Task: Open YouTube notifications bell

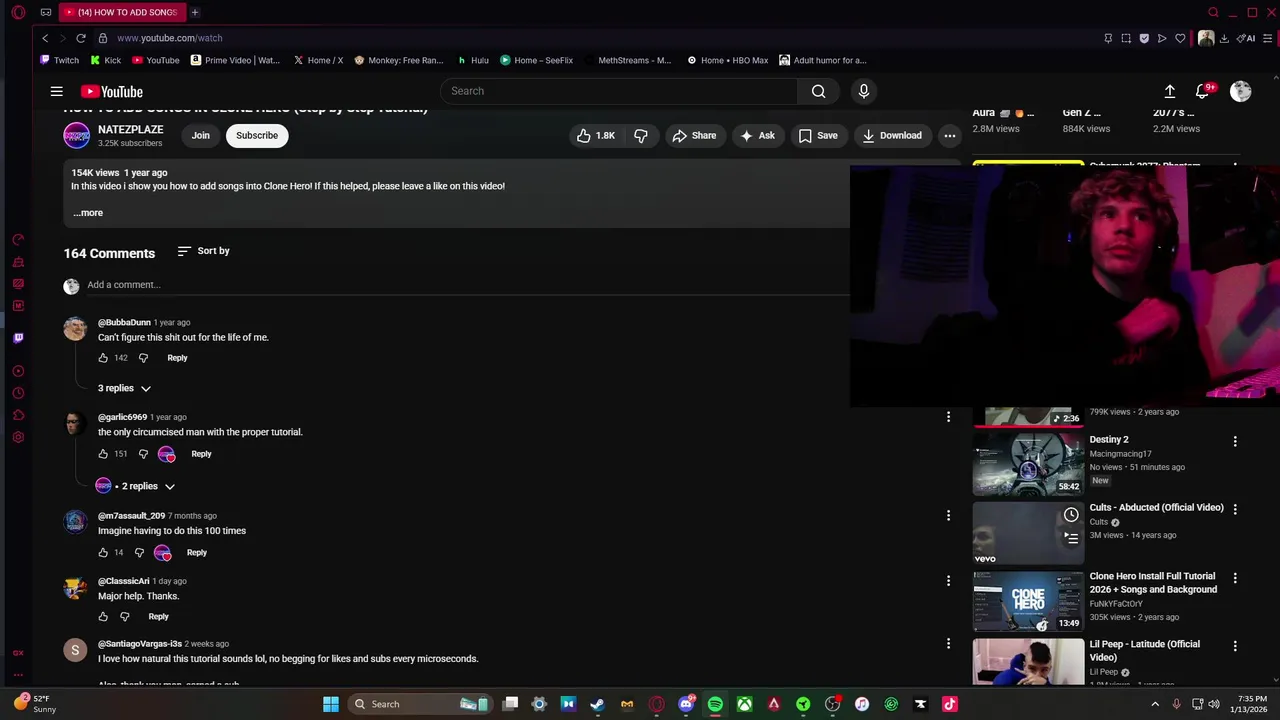Action: click(1203, 91)
